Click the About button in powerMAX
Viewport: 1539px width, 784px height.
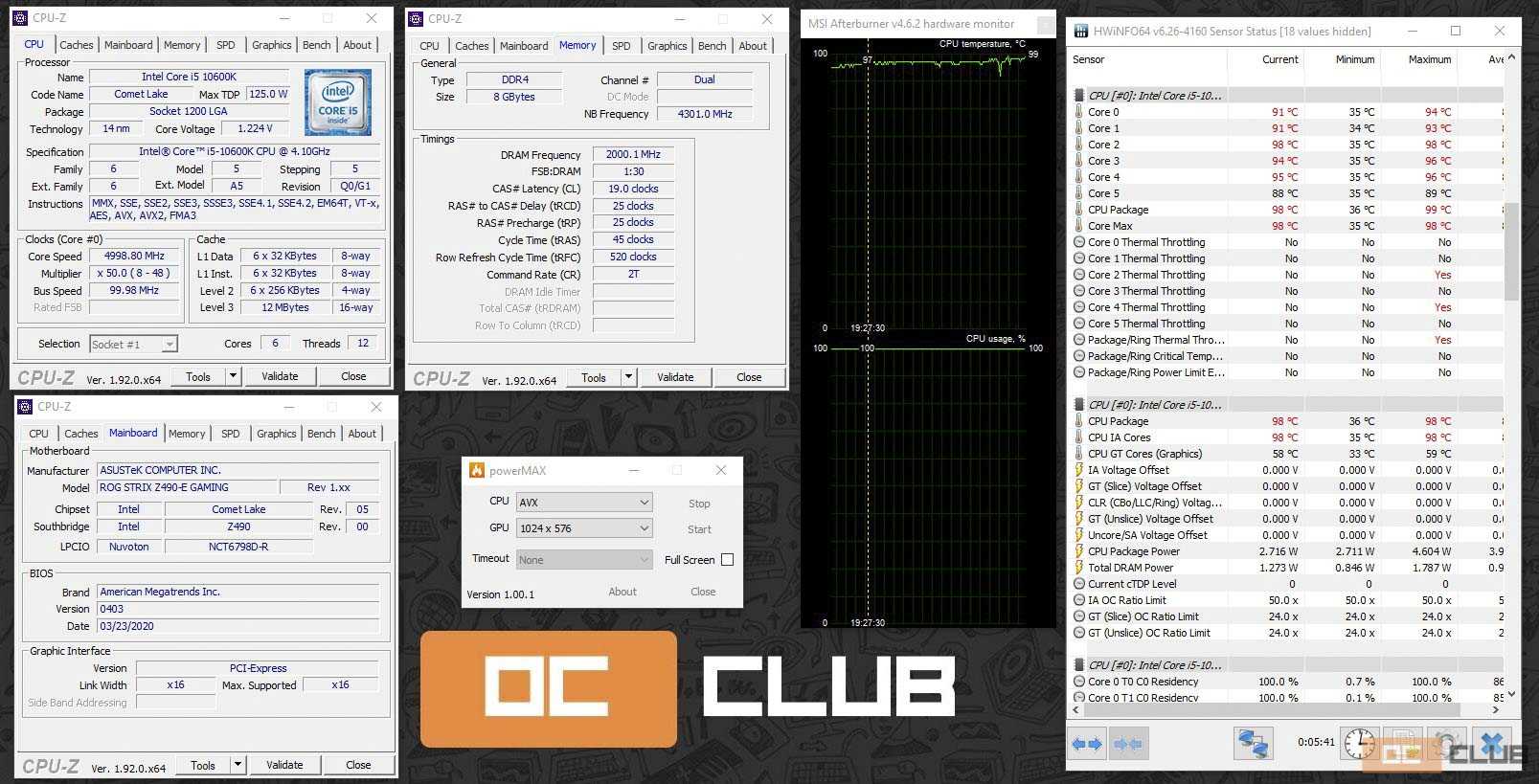622,592
